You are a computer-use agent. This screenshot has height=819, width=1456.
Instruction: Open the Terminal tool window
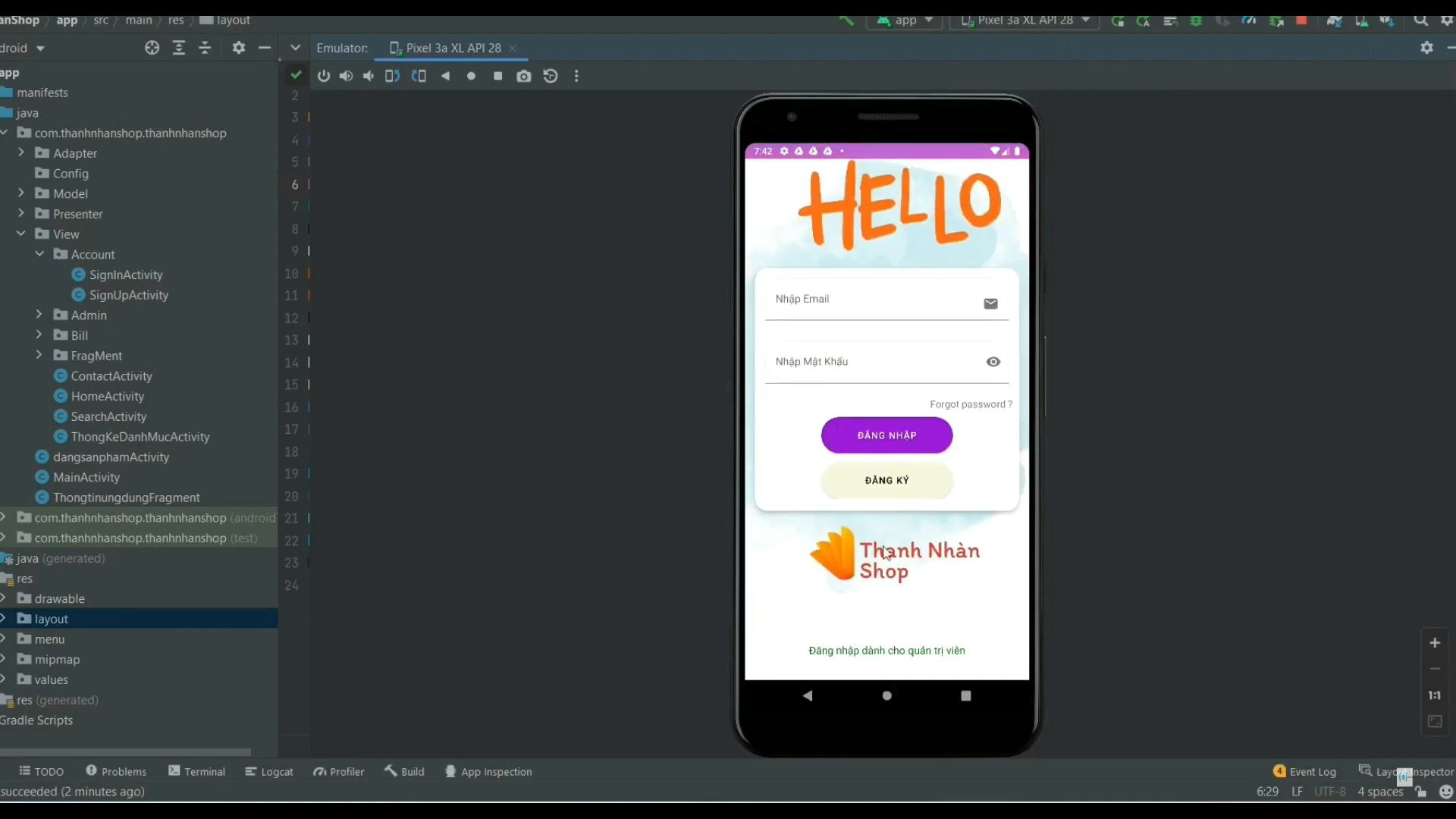coord(197,771)
